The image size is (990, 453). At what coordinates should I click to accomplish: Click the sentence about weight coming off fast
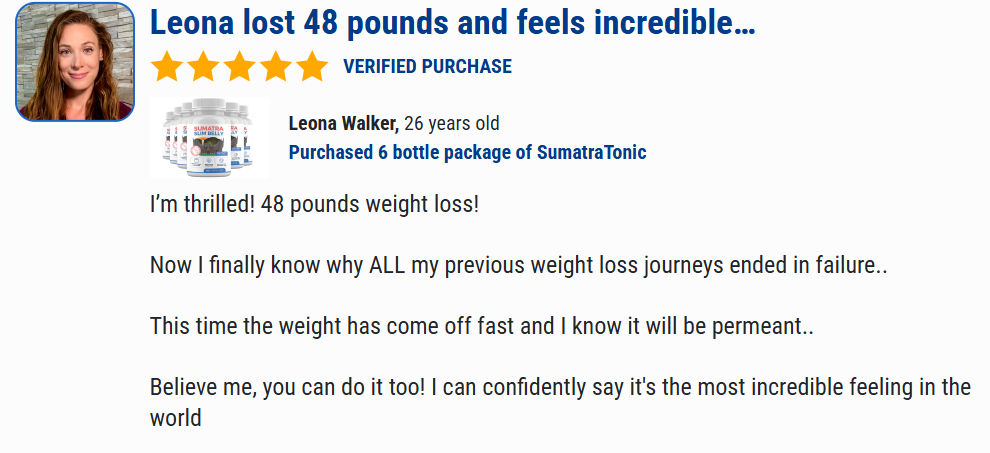coord(481,326)
